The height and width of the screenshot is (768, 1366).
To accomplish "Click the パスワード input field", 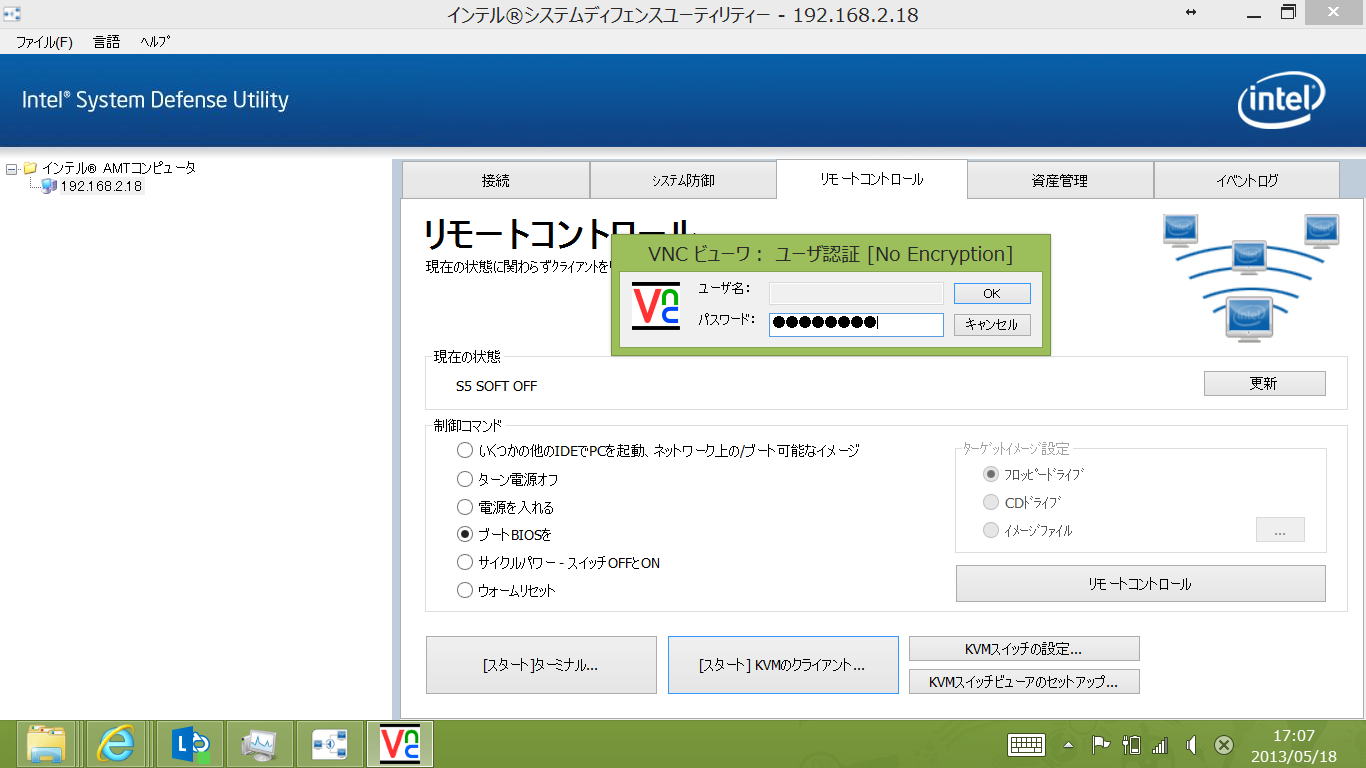I will pos(856,324).
